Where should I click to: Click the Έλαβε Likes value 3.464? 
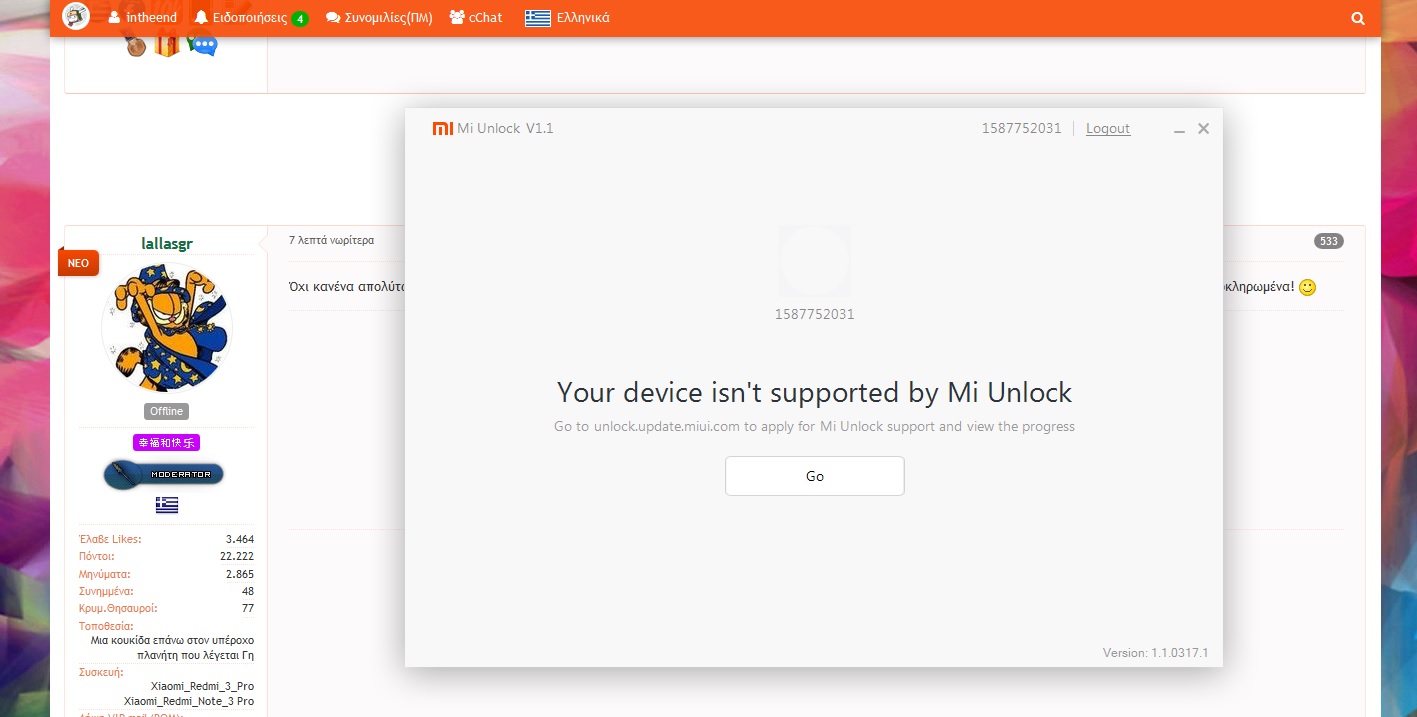click(x=240, y=539)
